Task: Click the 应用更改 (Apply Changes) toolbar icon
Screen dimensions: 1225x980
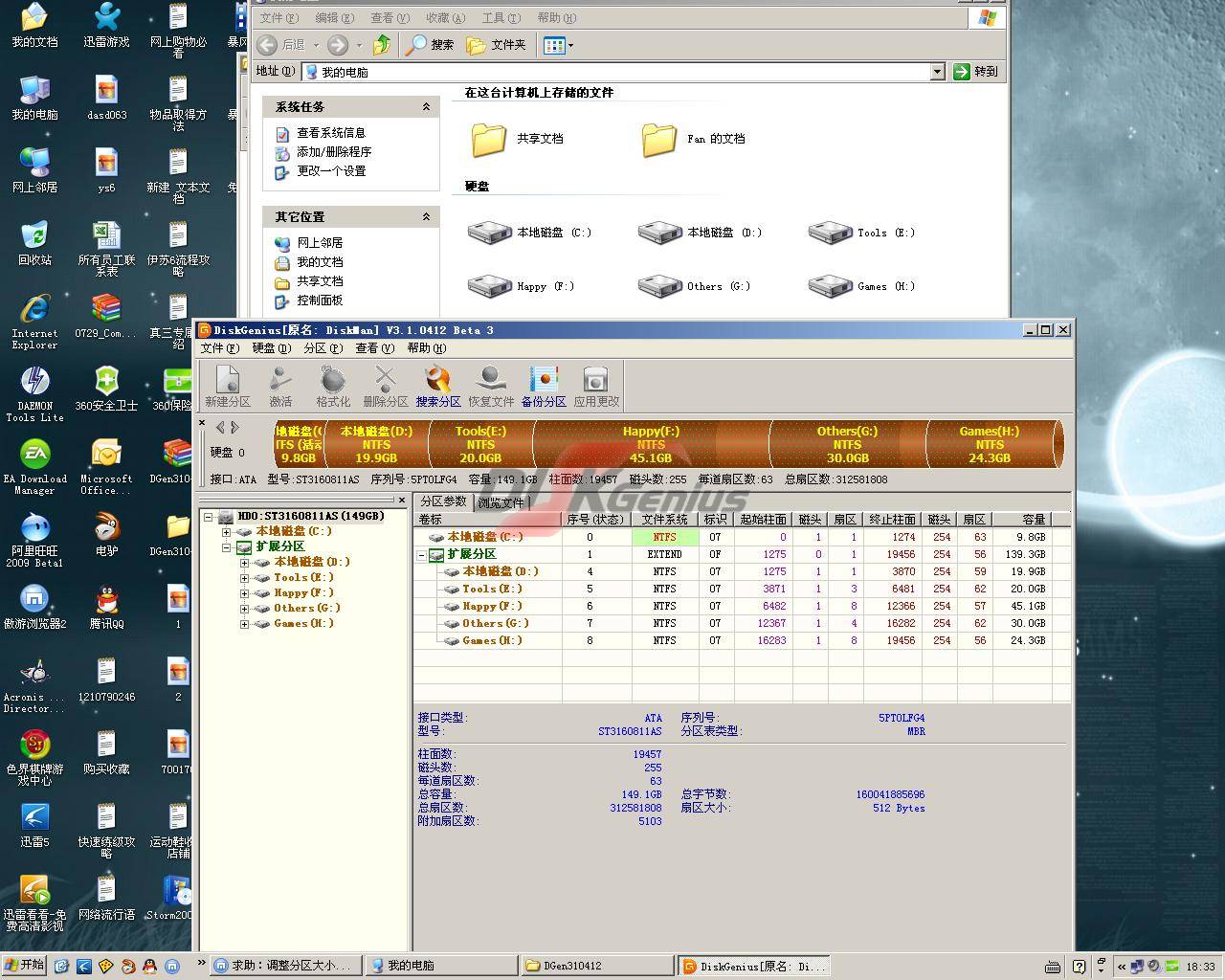Action: pos(596,386)
